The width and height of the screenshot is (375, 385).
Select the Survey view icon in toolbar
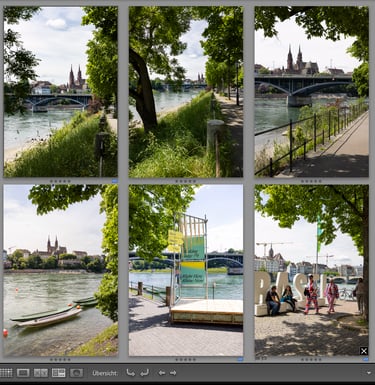[x=58, y=373]
